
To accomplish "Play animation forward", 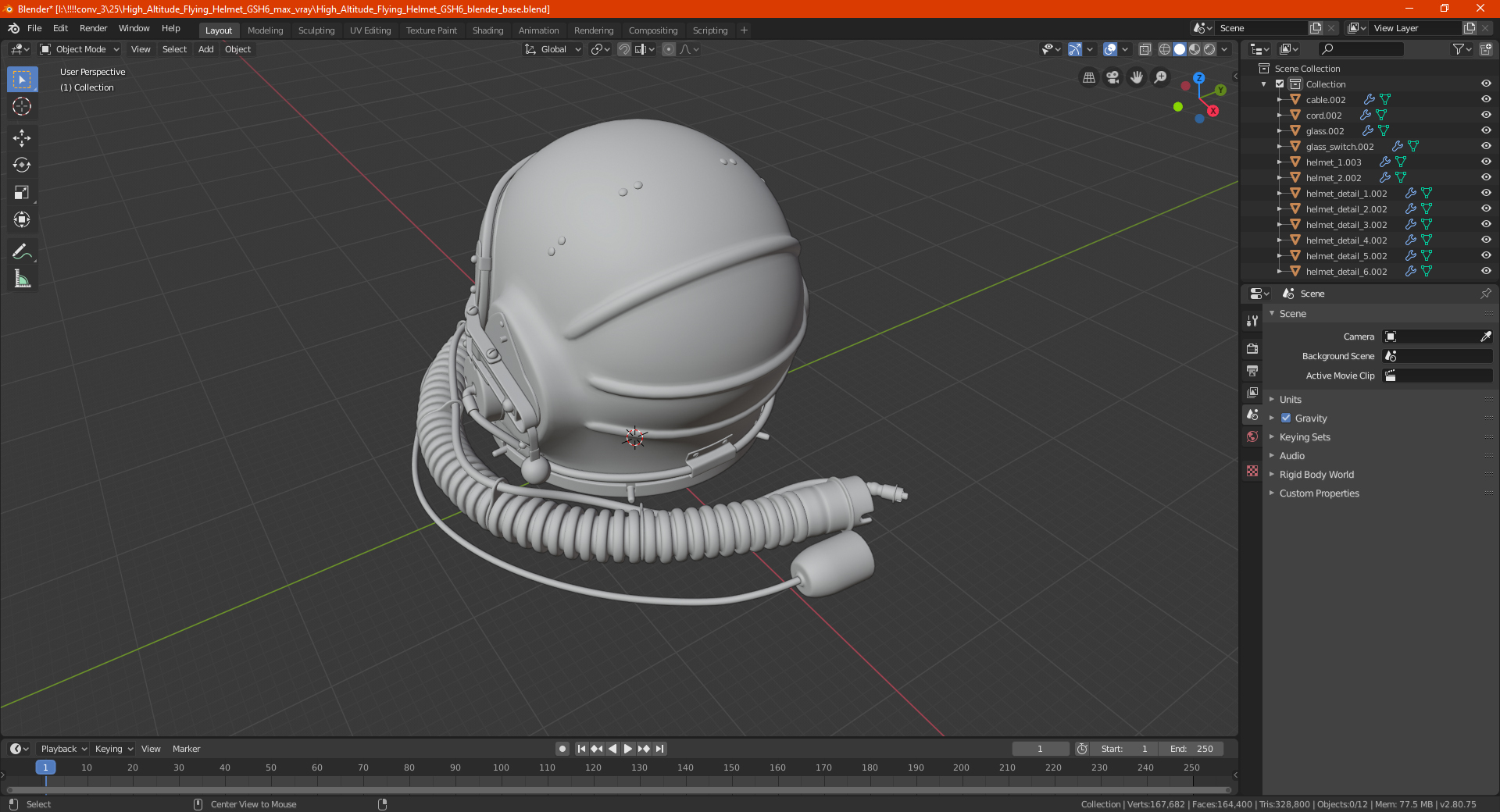I will coord(628,749).
